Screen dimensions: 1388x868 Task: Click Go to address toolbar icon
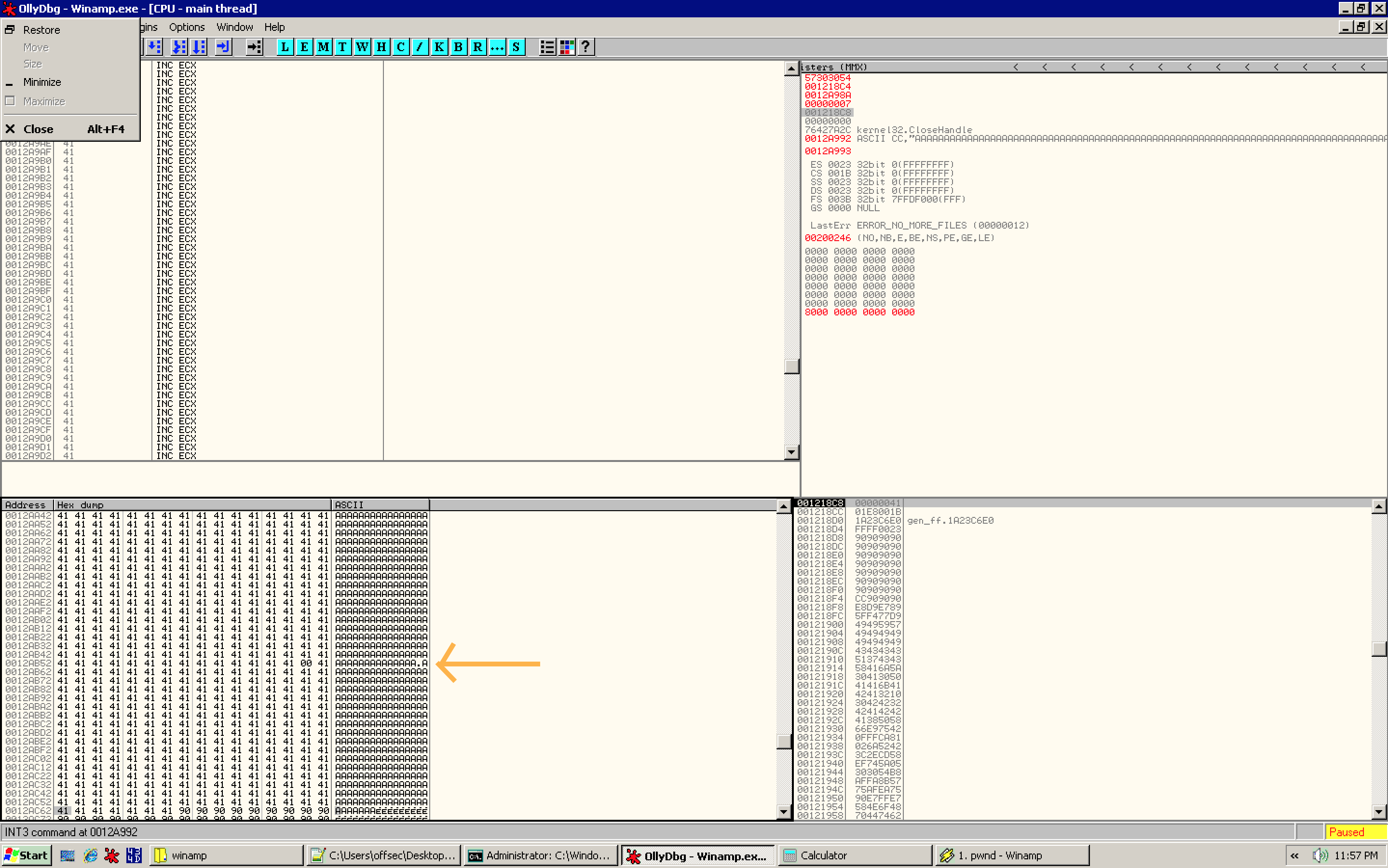[254, 47]
